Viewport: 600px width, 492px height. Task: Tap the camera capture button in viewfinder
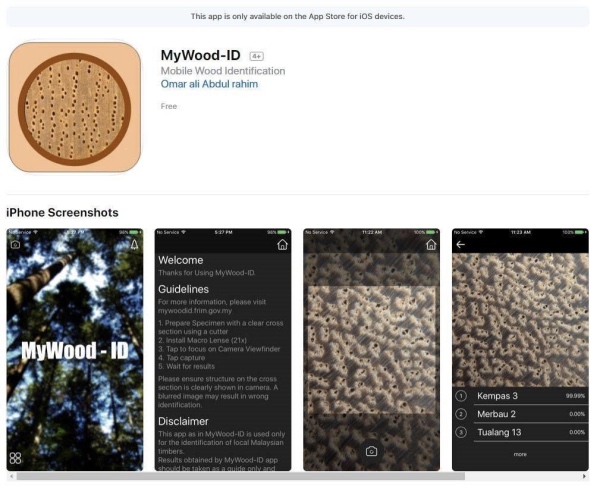pyautogui.click(x=372, y=451)
